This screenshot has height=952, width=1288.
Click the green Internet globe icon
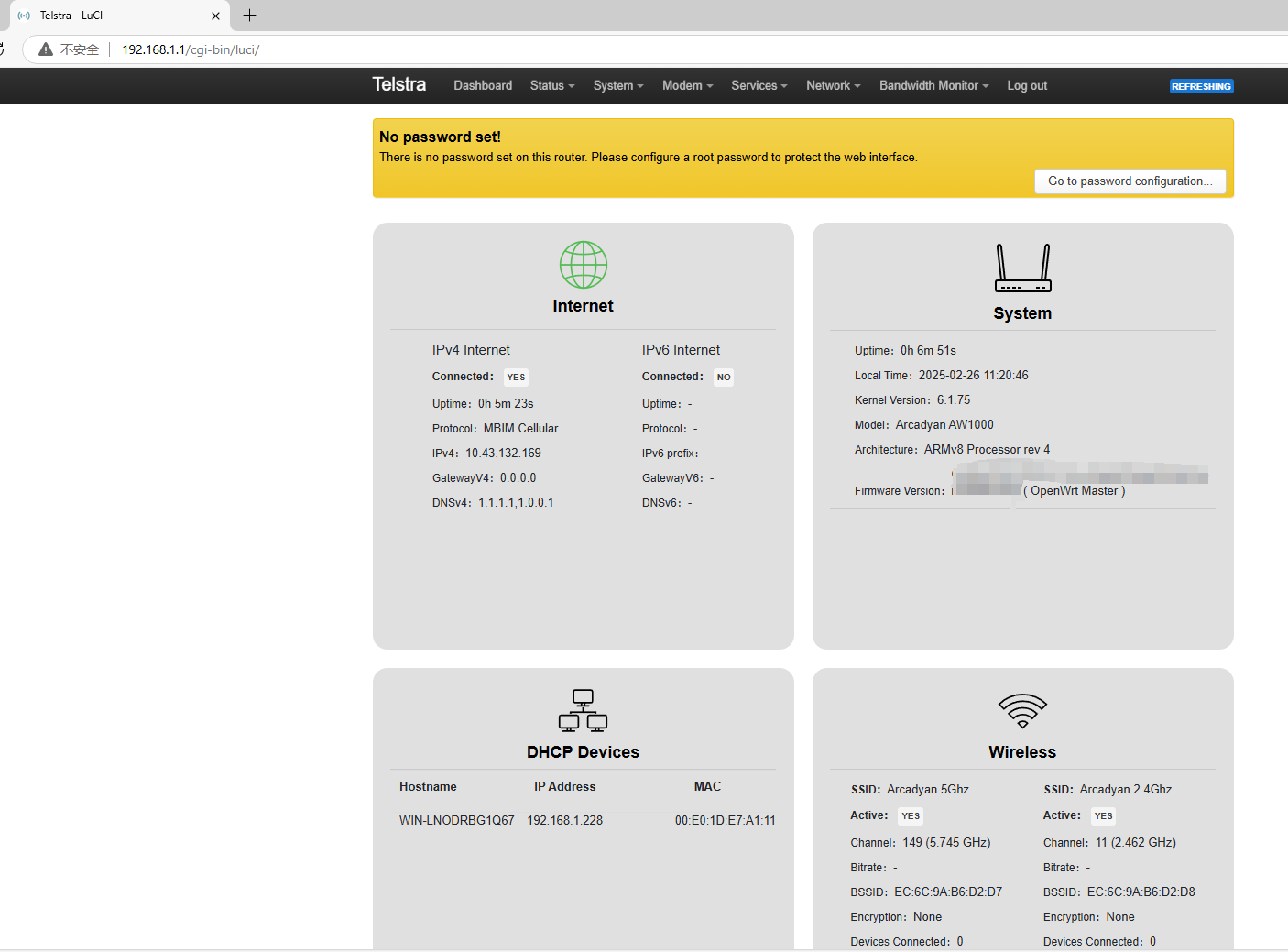[583, 265]
